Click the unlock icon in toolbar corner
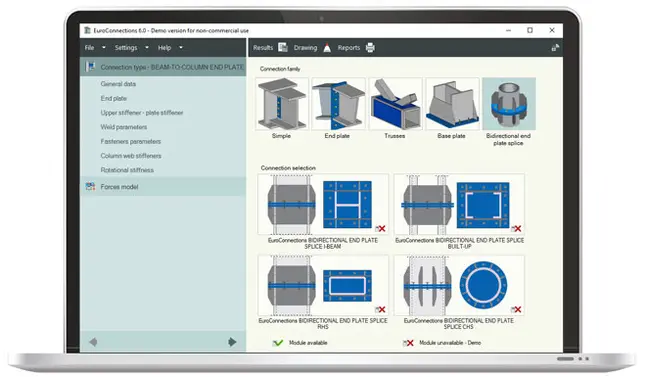The width and height of the screenshot is (646, 377). (x=555, y=48)
